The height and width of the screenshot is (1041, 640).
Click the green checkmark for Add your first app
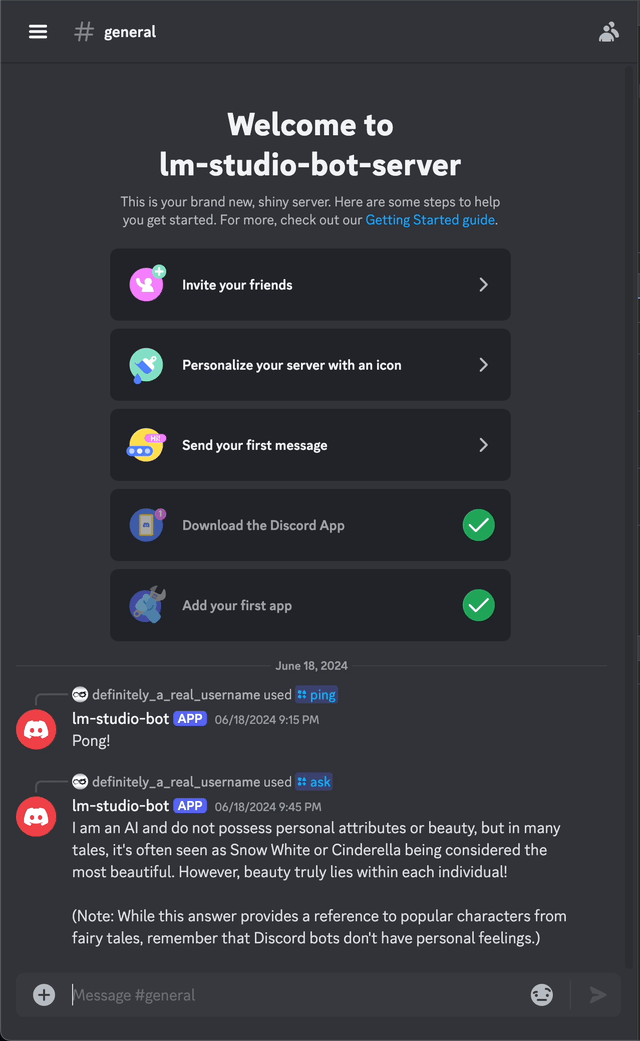(x=479, y=605)
